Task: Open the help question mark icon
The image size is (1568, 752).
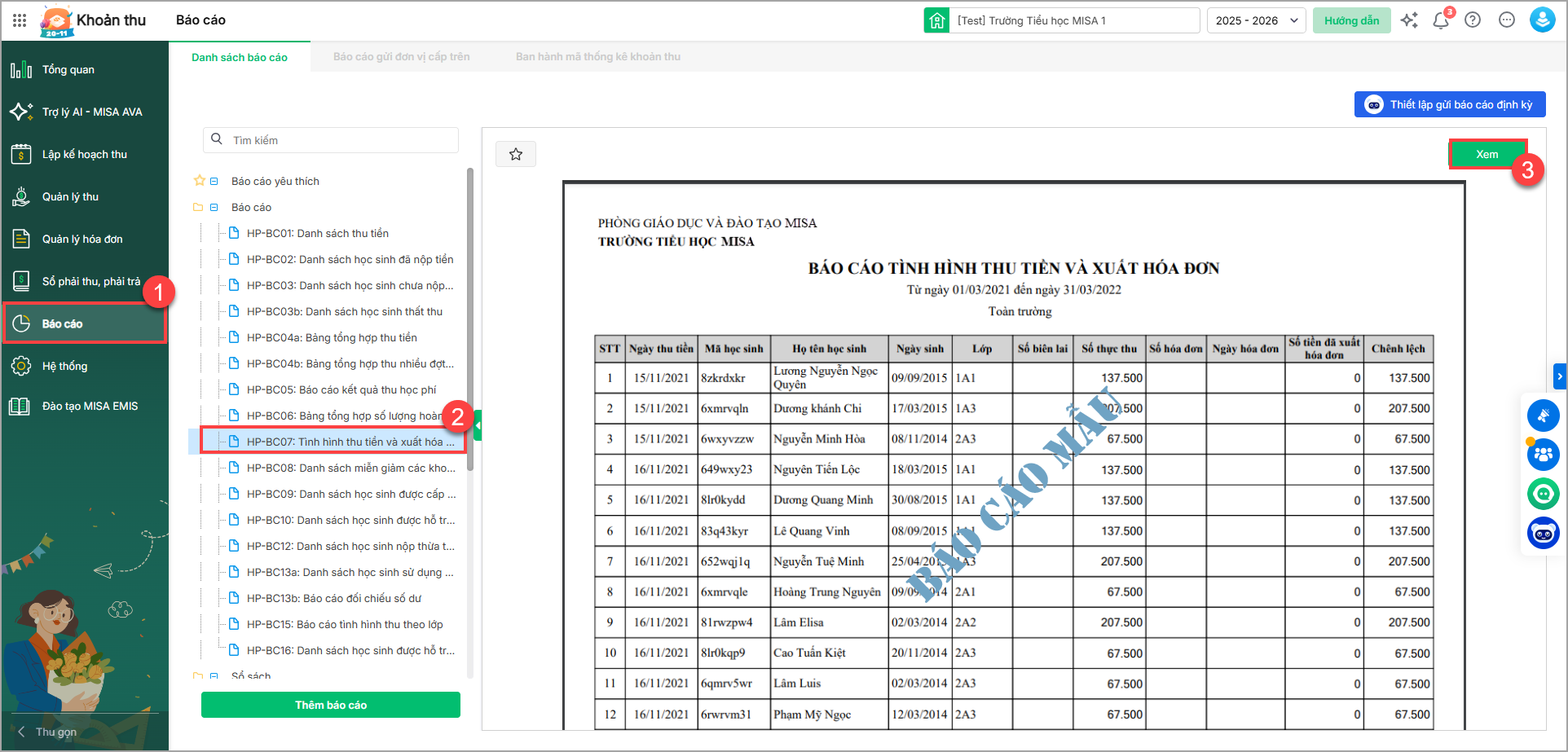Action: click(x=1473, y=20)
